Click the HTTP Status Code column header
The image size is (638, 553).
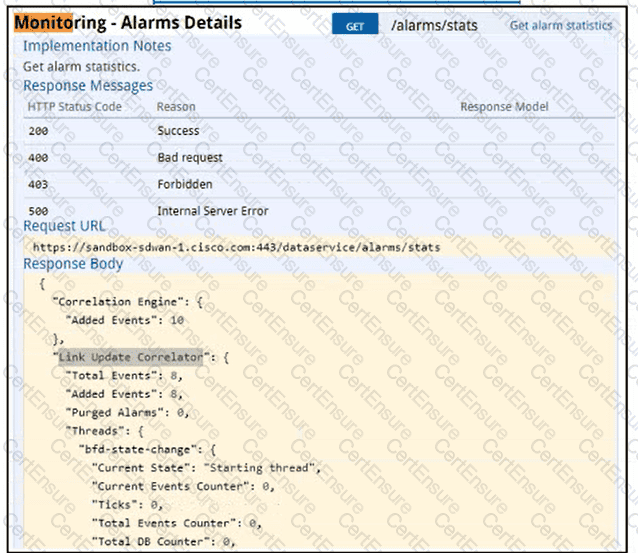pyautogui.click(x=75, y=106)
